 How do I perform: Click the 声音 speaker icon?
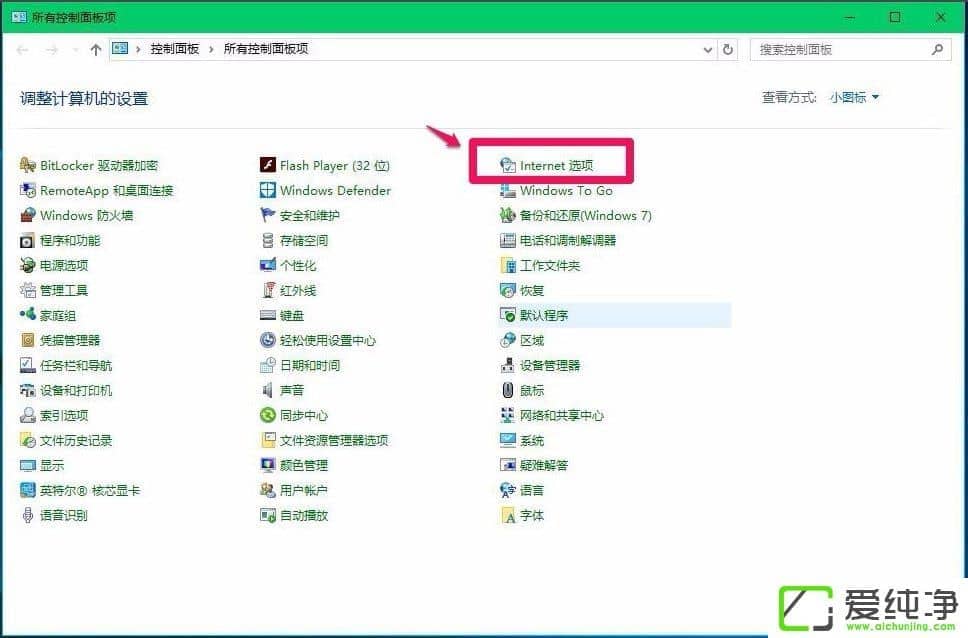(268, 390)
